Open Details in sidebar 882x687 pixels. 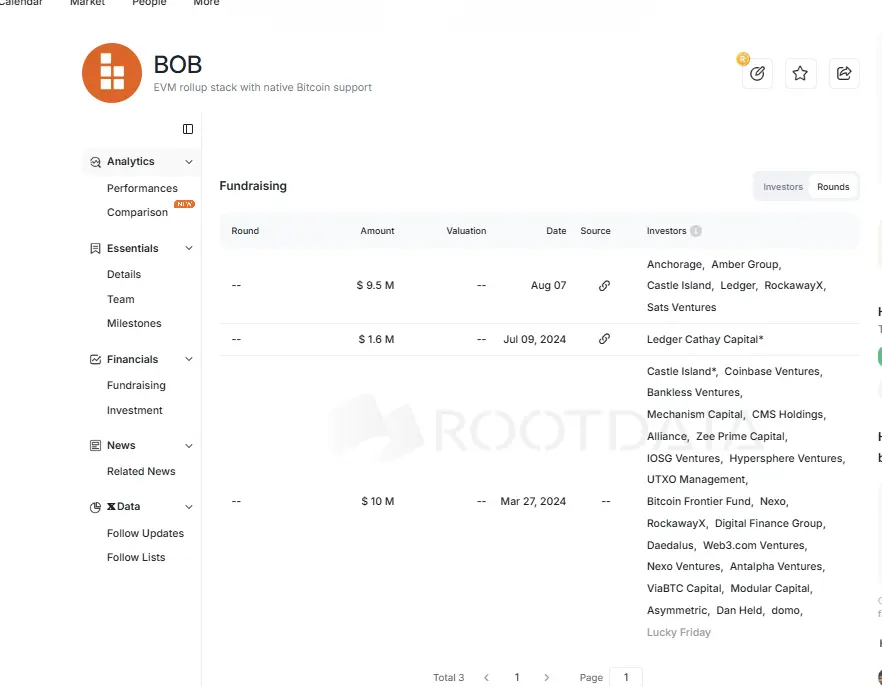click(124, 275)
